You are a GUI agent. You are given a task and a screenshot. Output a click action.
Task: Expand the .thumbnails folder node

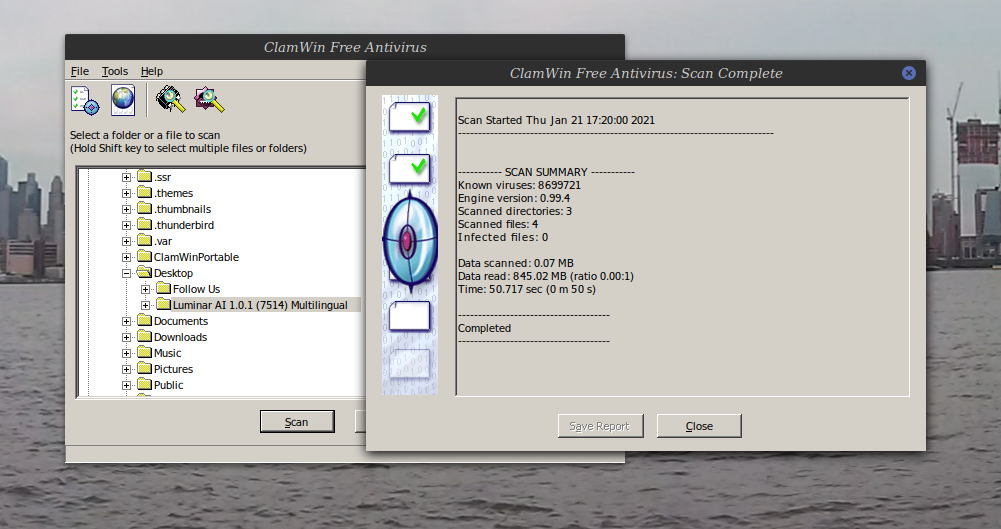(126, 209)
